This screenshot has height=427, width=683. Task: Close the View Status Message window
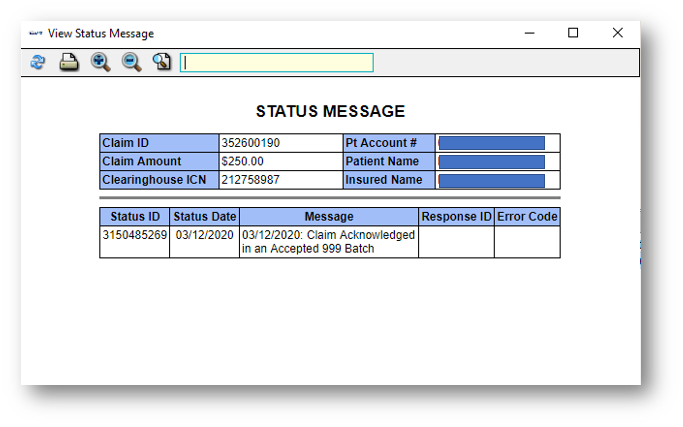[x=618, y=33]
